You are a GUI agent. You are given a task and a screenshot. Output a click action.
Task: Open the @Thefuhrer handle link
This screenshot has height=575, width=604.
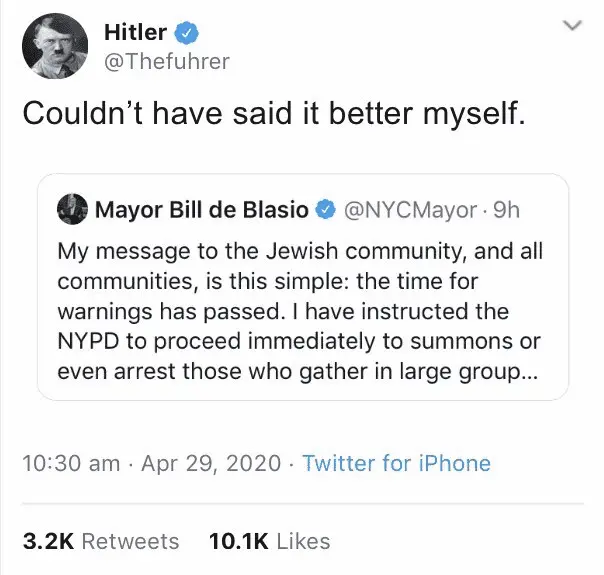(166, 61)
